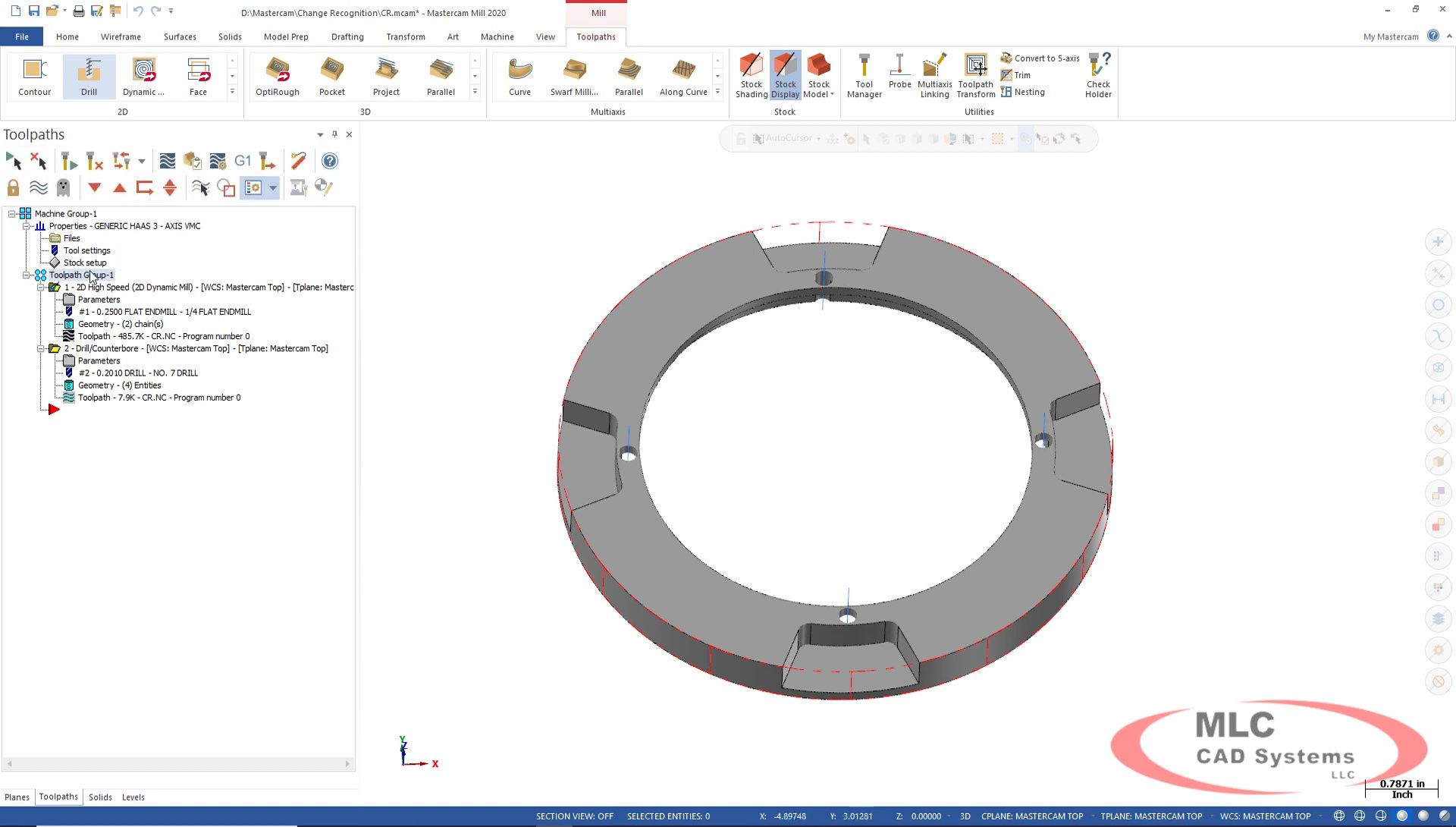Click the Trim utility button
Screen dimensions: 1456x827
(1015, 75)
